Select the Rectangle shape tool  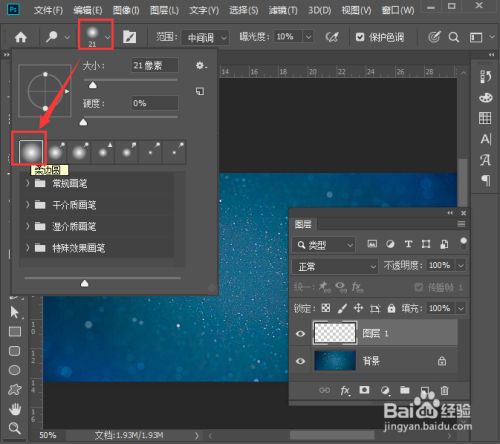coord(15,332)
